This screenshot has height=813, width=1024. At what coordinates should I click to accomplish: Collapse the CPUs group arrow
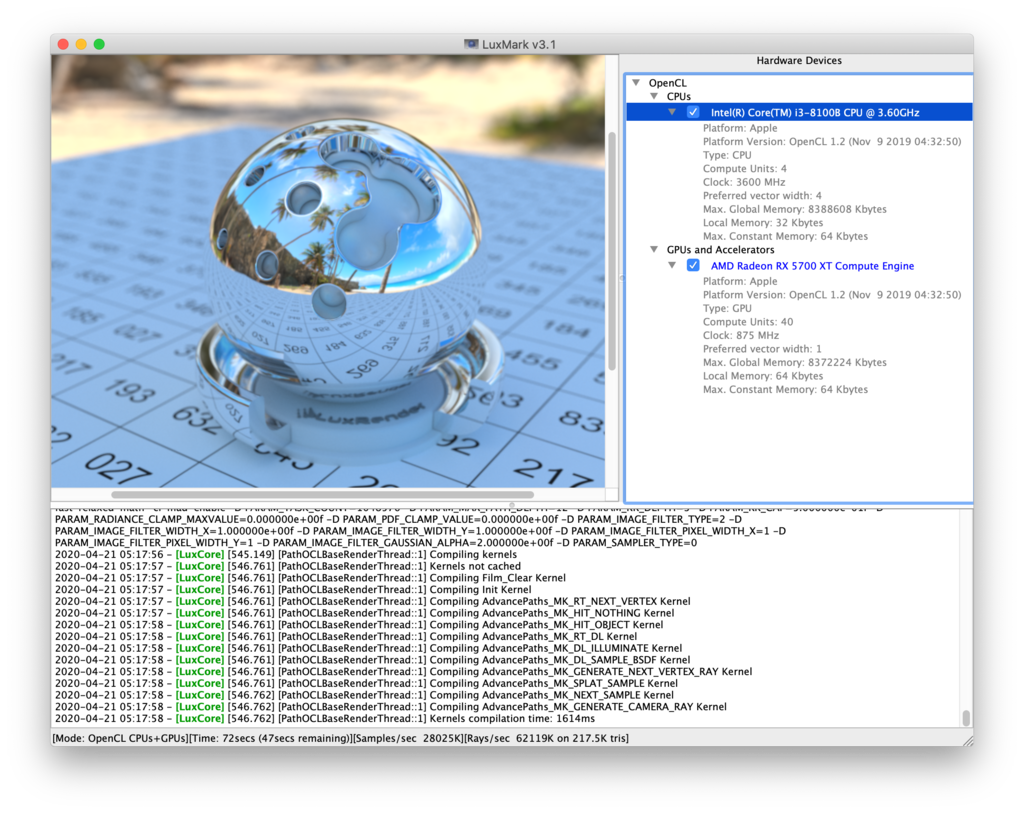654,96
